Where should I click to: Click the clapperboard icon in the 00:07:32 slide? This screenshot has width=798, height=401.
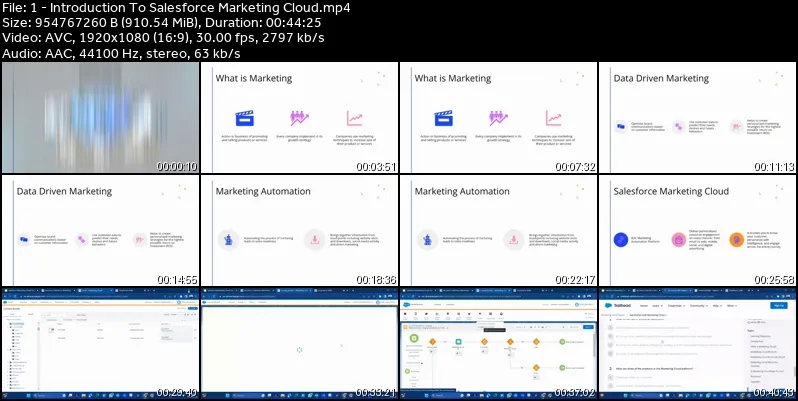(x=443, y=119)
